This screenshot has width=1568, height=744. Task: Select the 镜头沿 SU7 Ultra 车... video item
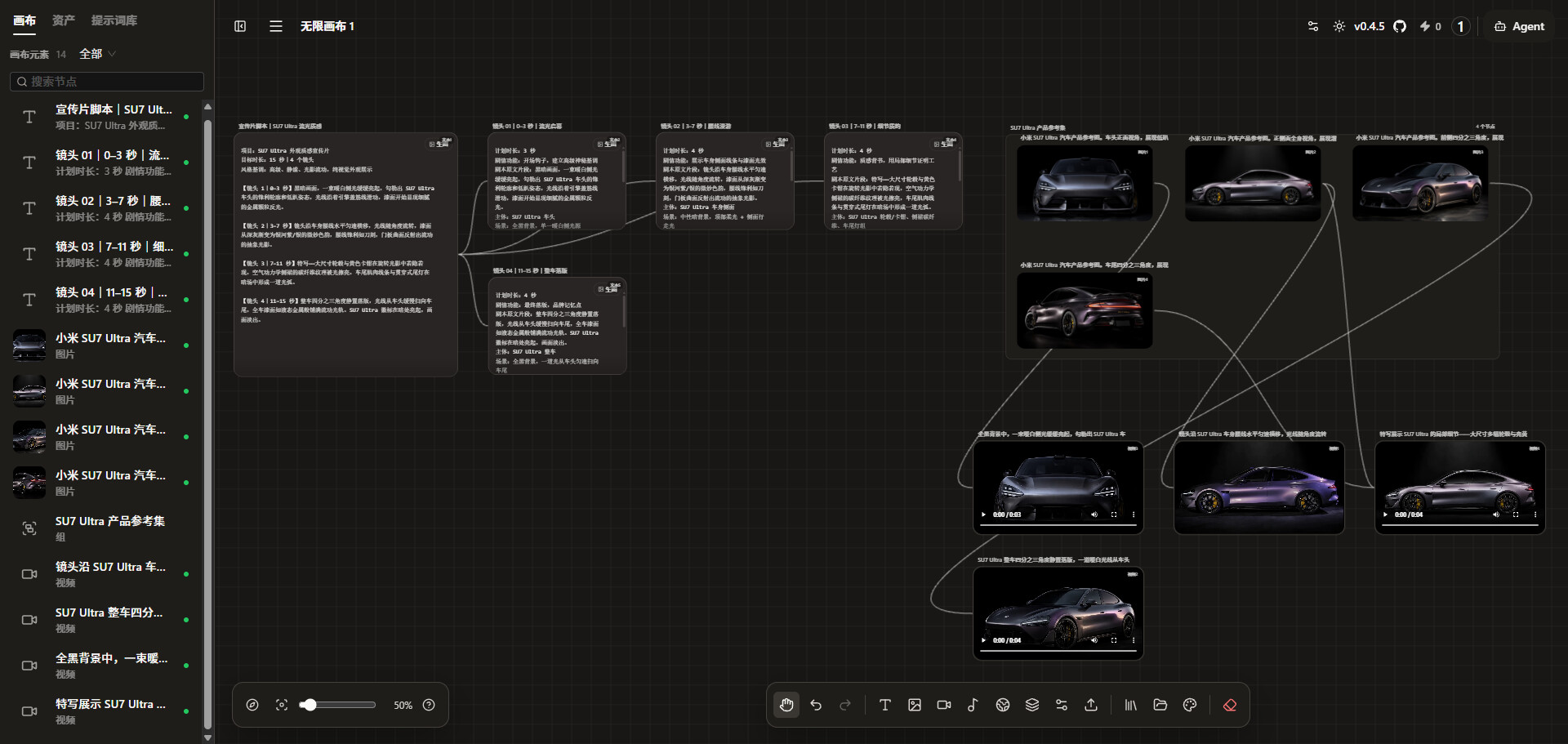[101, 574]
